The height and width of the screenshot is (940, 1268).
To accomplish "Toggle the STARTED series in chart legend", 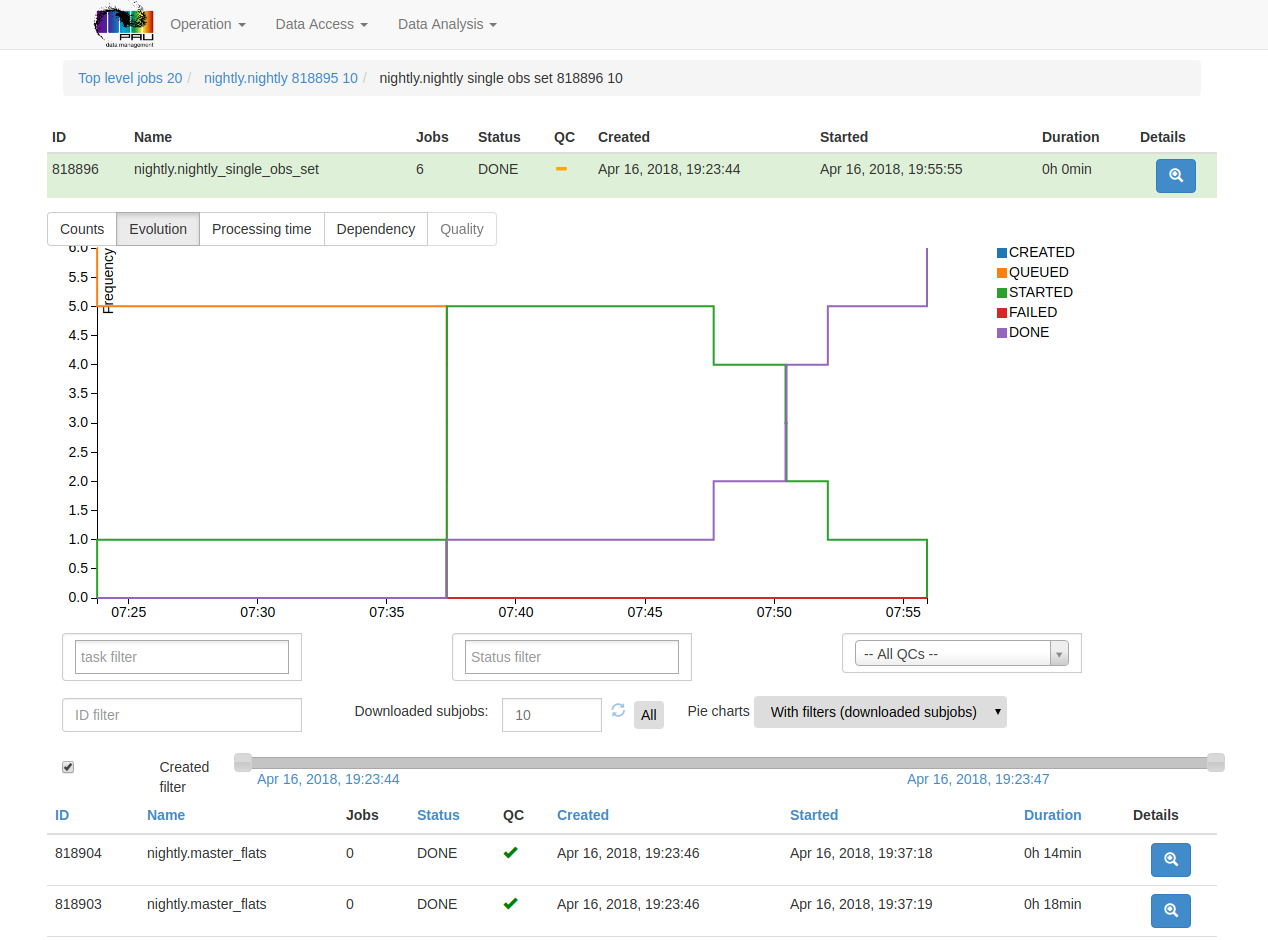I will point(1040,292).
